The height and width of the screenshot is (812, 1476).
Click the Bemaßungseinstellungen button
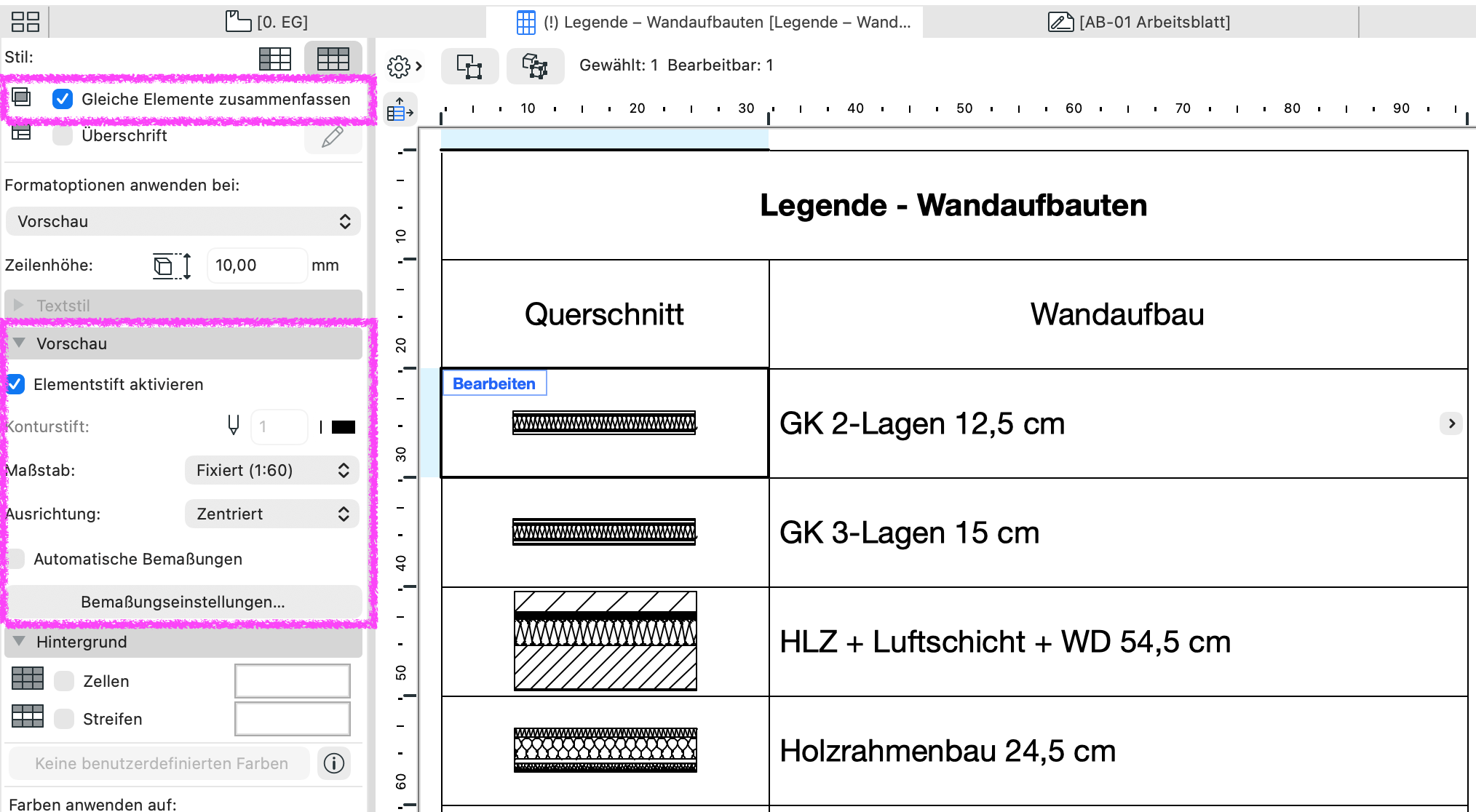(x=183, y=602)
